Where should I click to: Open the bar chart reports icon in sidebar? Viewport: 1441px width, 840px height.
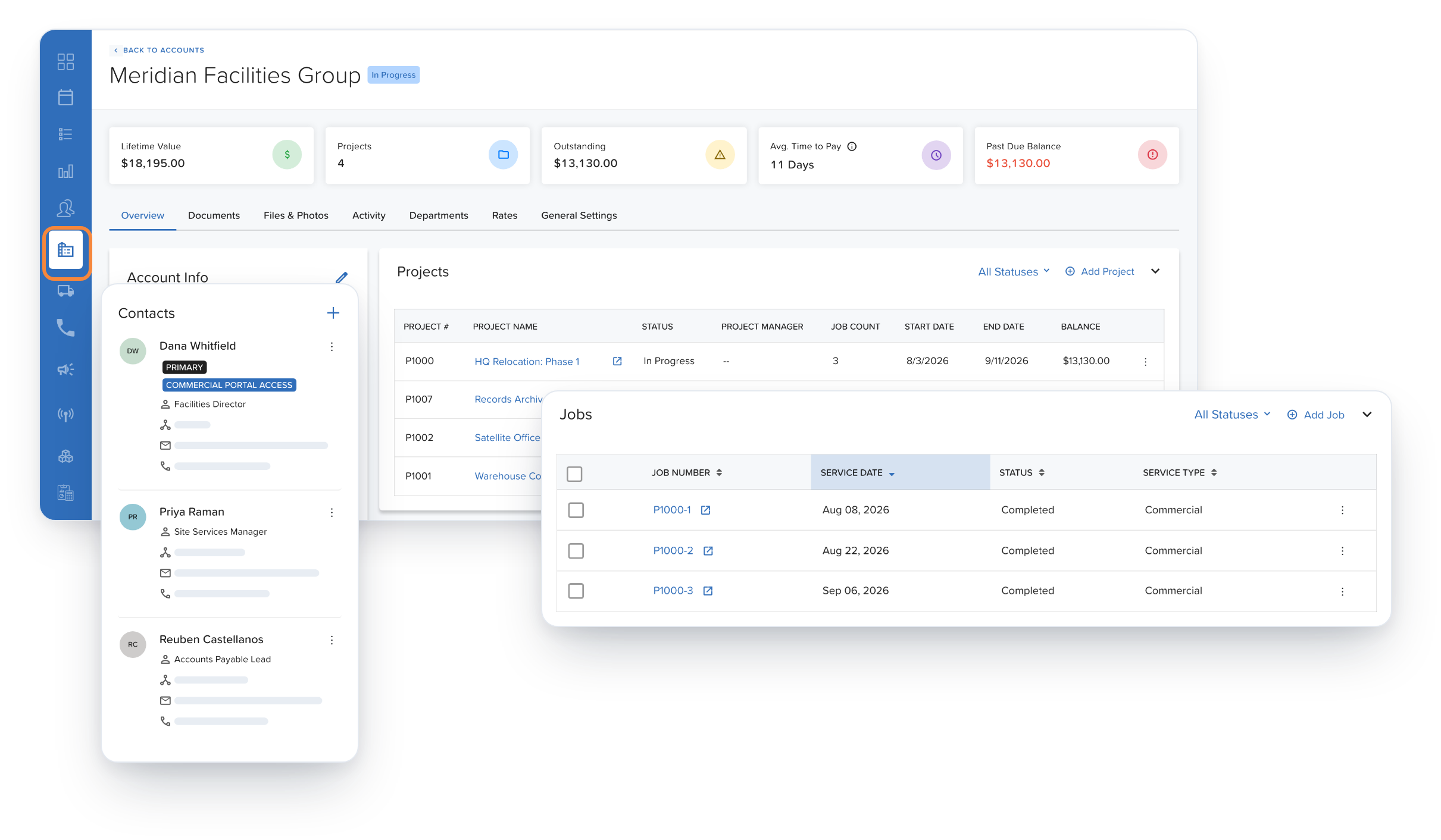coord(65,171)
